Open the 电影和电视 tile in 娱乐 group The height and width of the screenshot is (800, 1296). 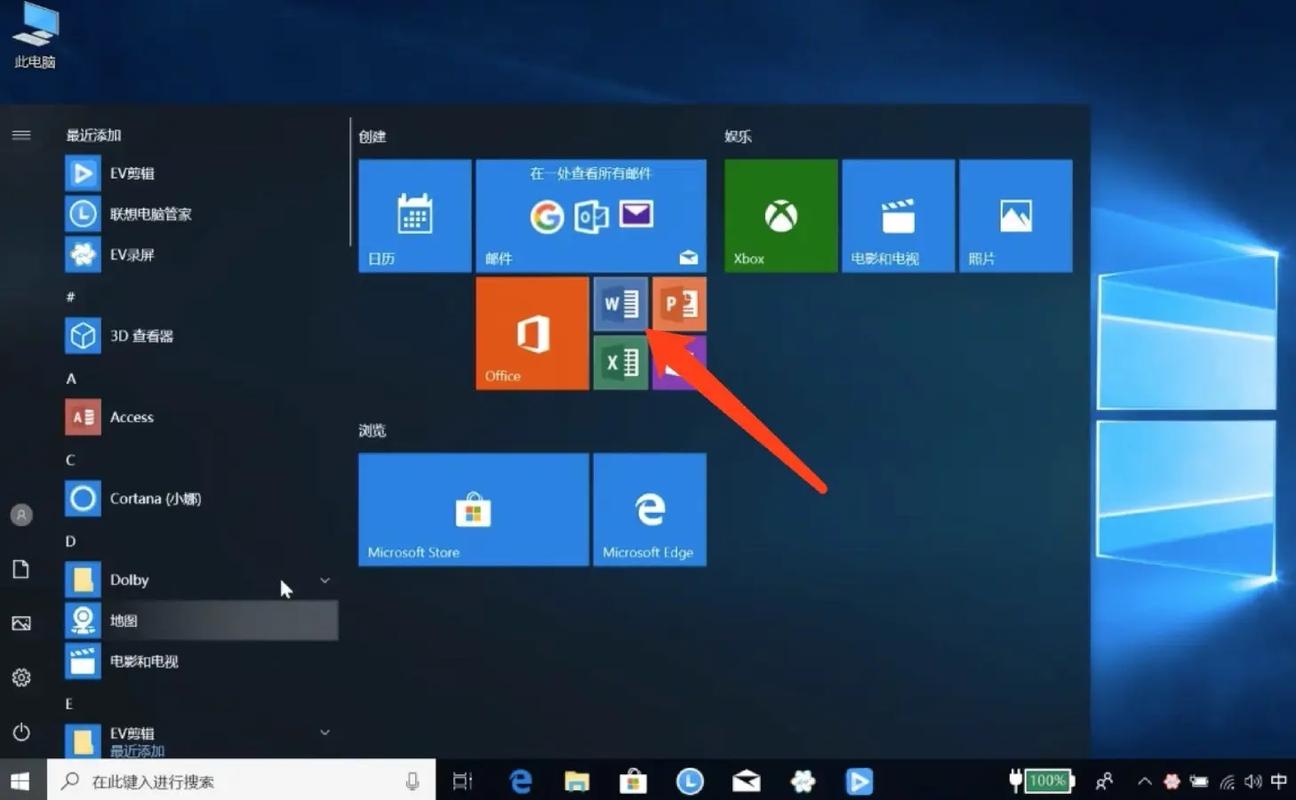[x=898, y=216]
